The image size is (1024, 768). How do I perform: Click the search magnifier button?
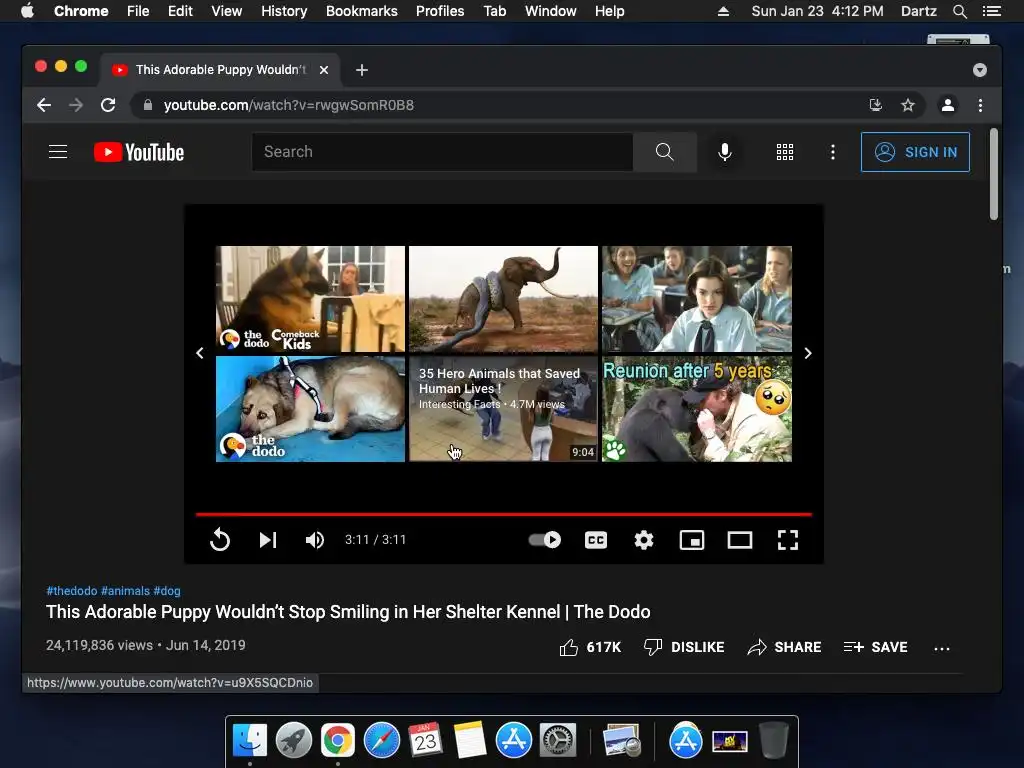665,152
